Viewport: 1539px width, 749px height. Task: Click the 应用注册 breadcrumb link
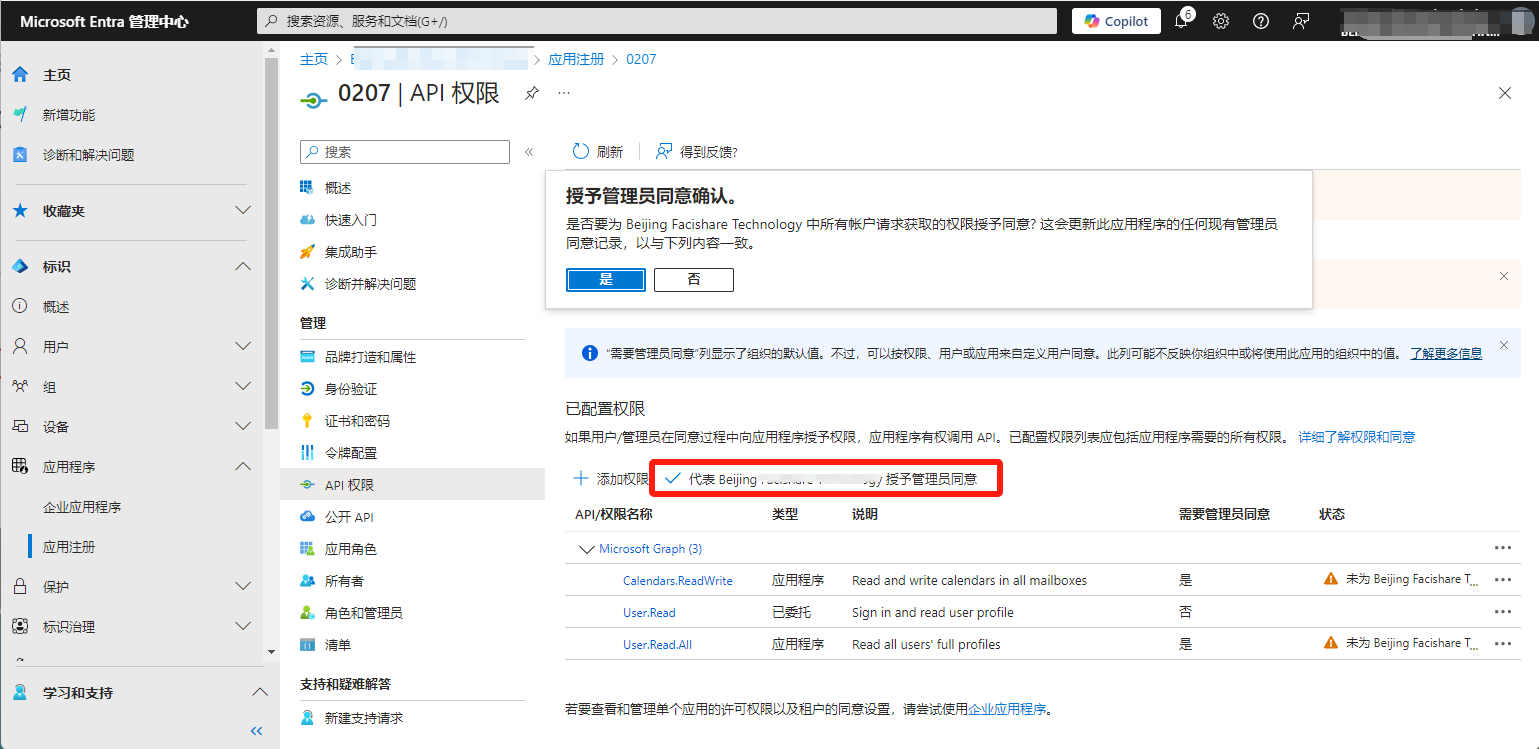tap(576, 59)
